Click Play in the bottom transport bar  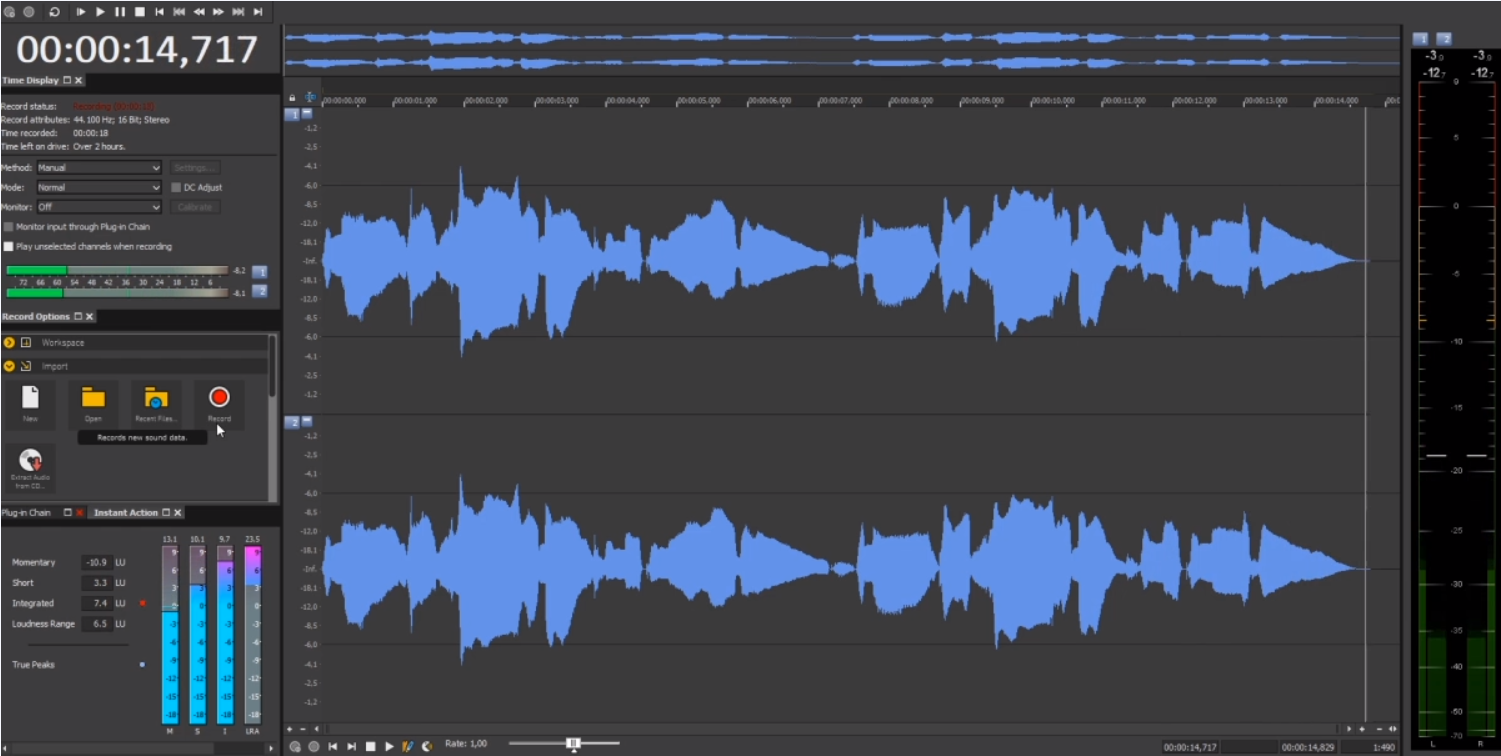pos(389,746)
